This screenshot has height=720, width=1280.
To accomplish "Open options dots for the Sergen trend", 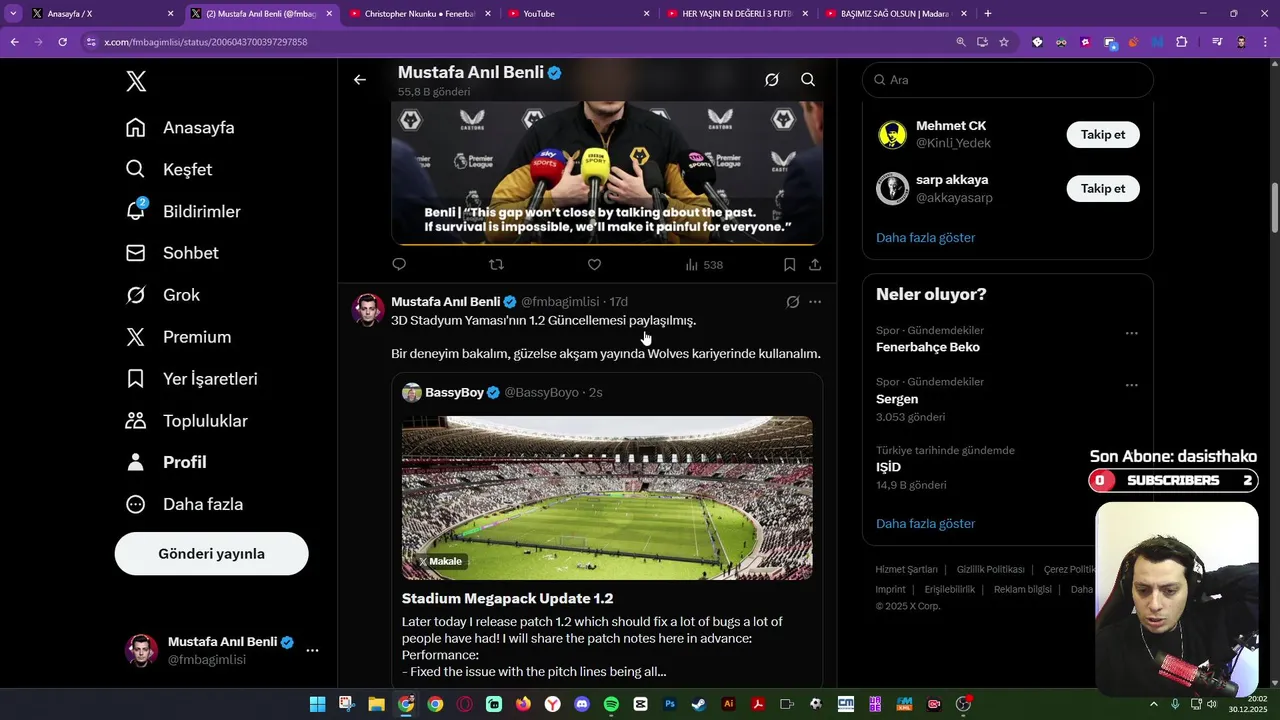I will click(x=1132, y=385).
